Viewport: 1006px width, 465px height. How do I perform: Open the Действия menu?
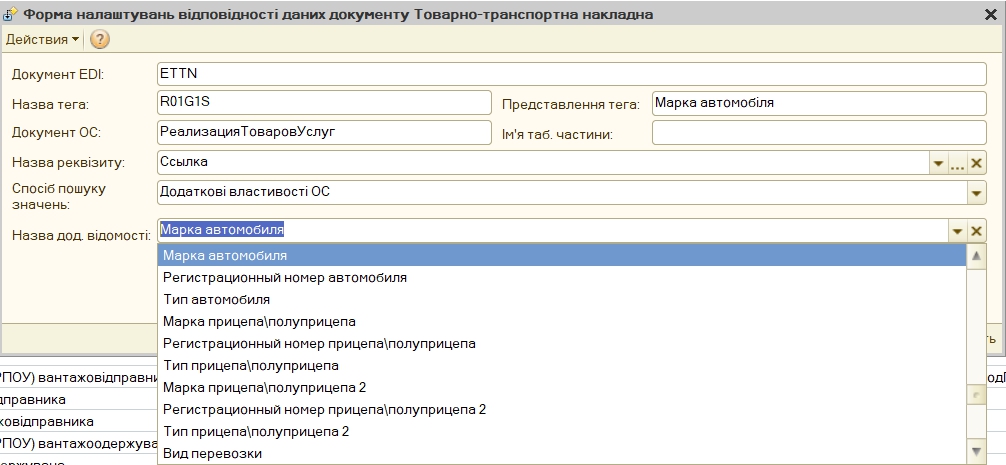tap(43, 40)
